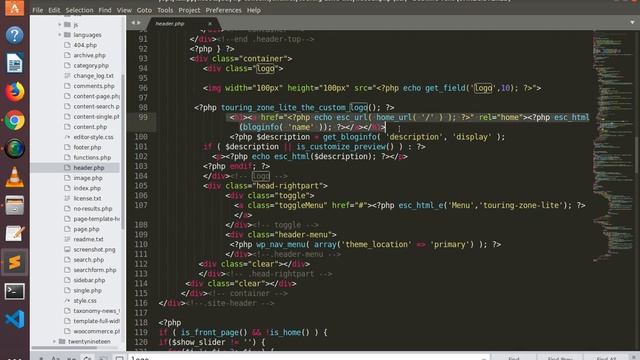Click the CSS icon beside editor-style.css
640x360 pixels.
click(x=67, y=137)
